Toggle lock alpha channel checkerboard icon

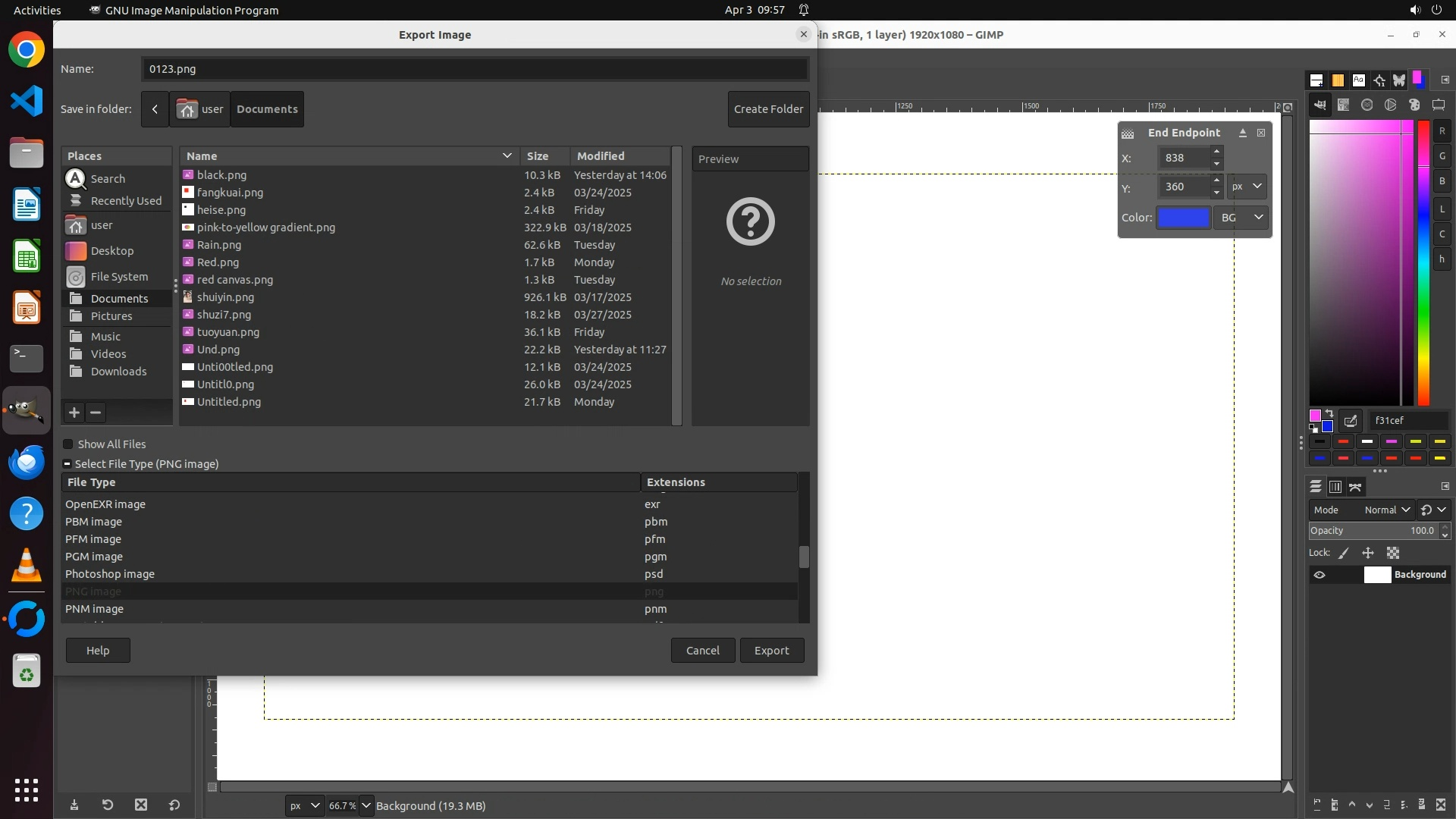click(1393, 553)
